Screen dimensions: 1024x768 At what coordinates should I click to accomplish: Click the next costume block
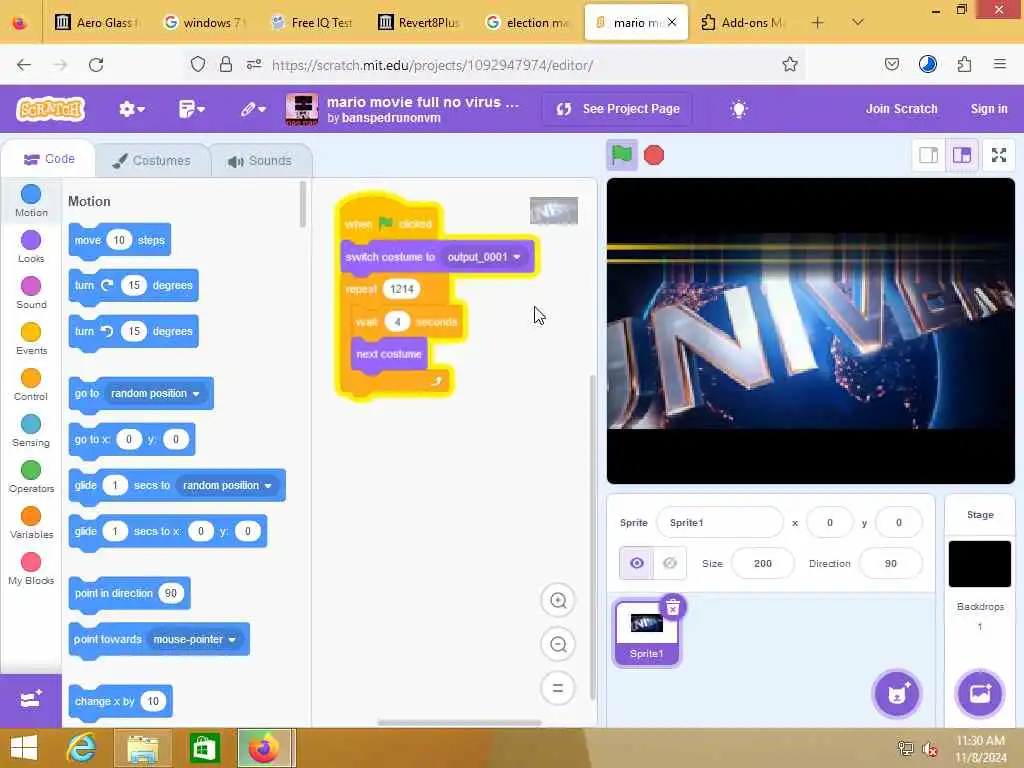(389, 355)
